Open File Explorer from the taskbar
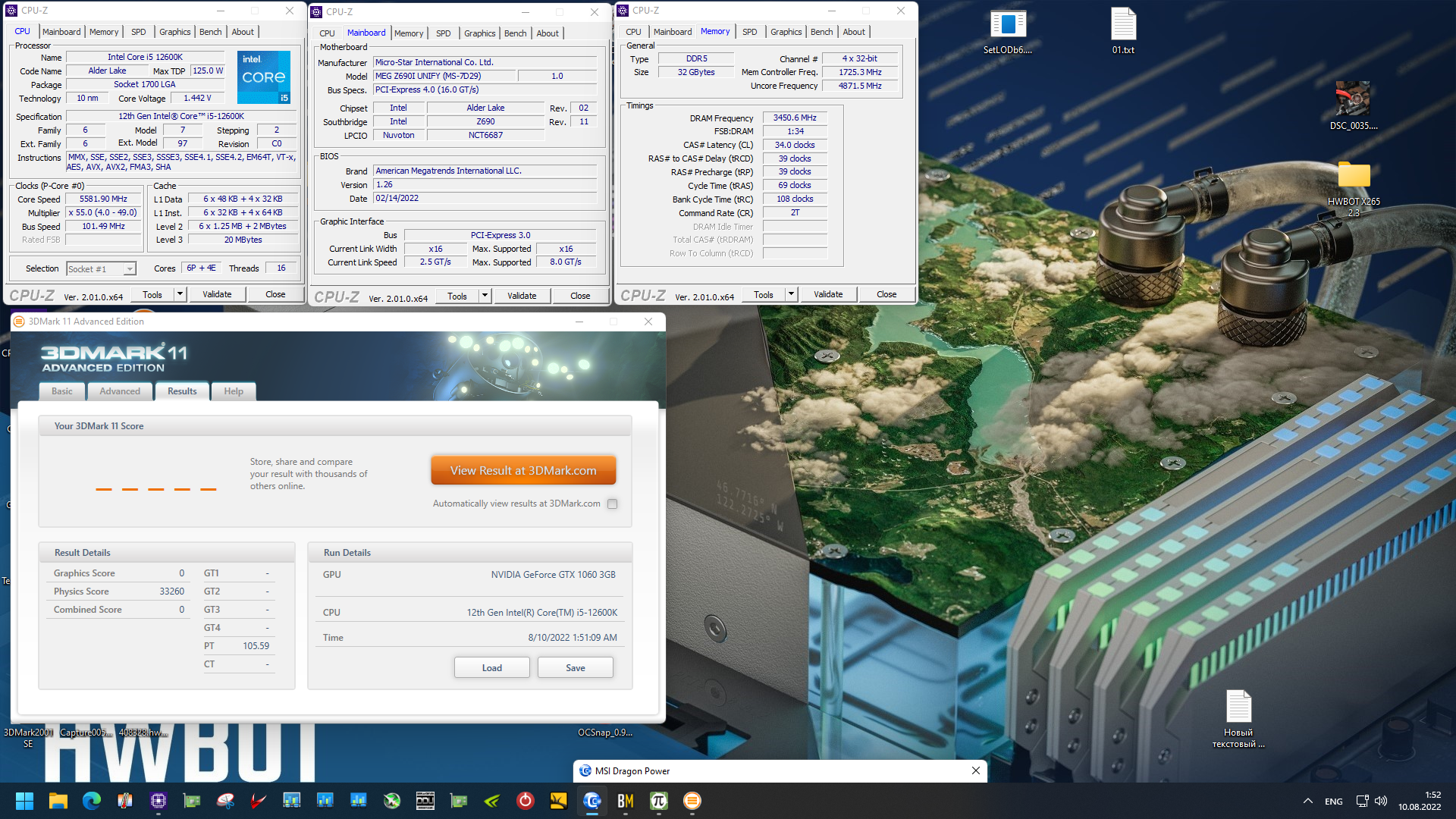Viewport: 1456px width, 819px height. pos(58,801)
